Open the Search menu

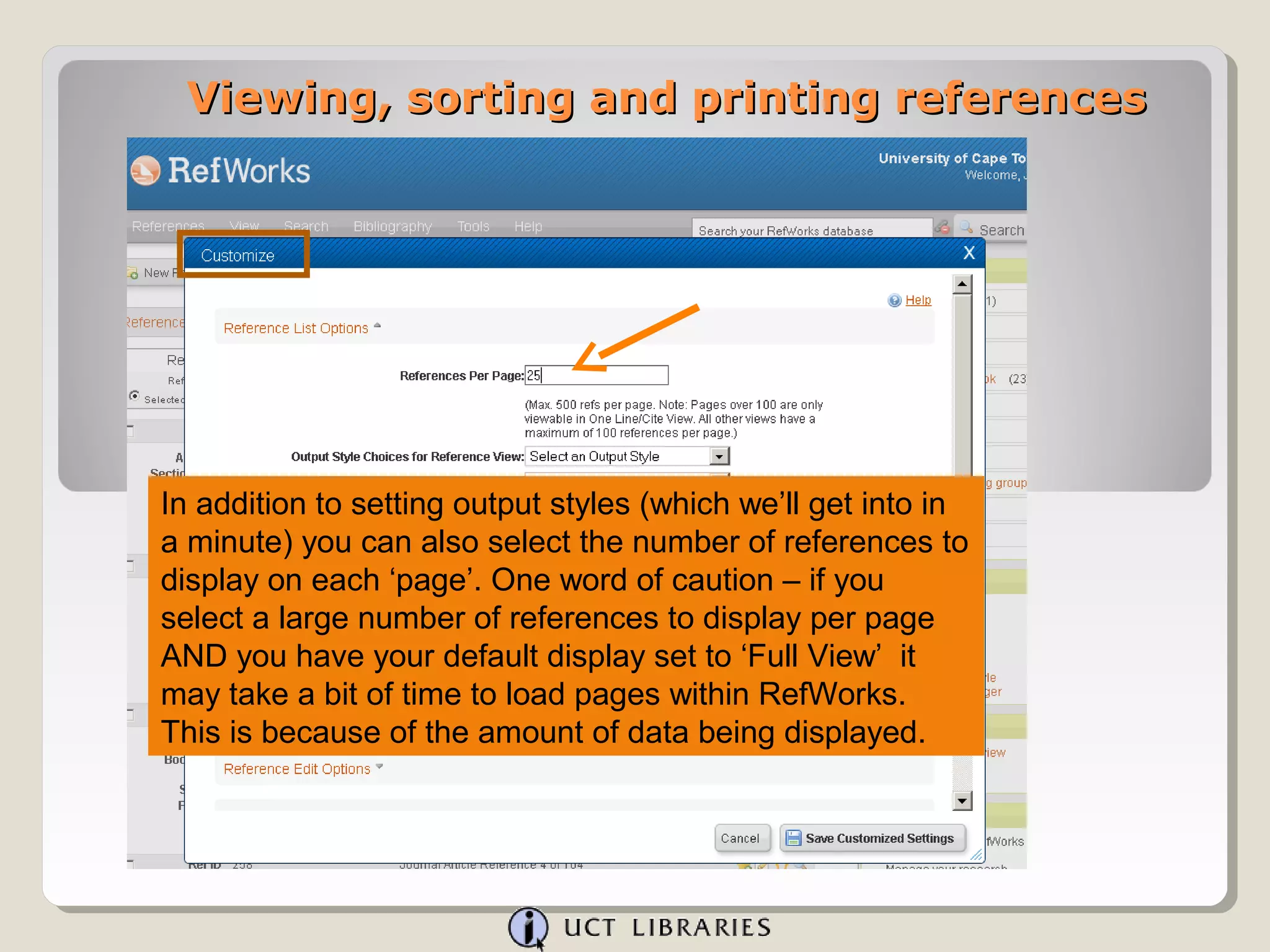(x=306, y=226)
